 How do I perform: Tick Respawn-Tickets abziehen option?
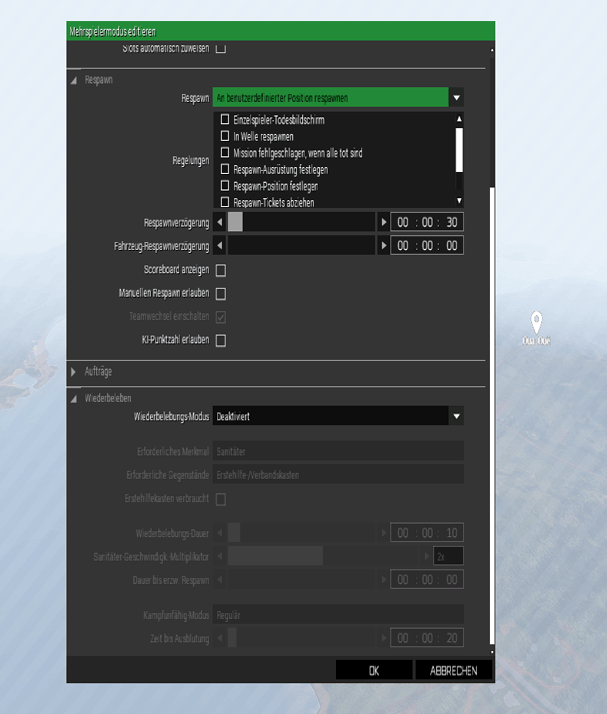click(225, 203)
